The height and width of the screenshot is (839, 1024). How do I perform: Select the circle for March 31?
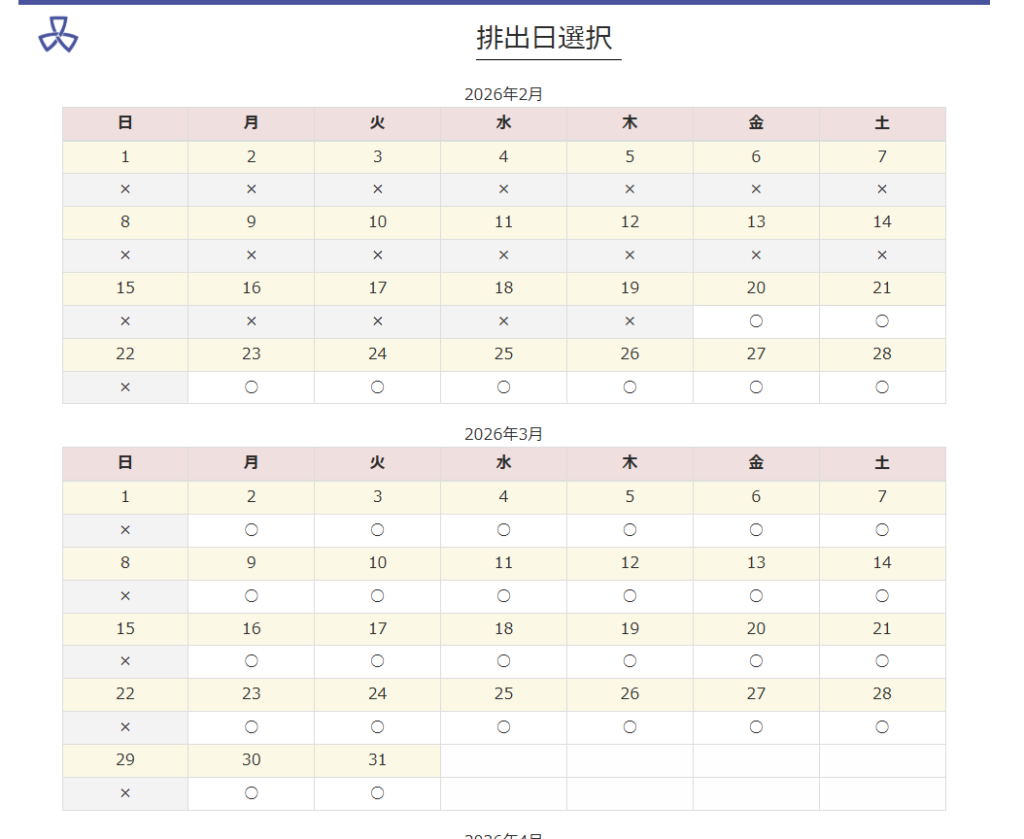pyautogui.click(x=377, y=793)
